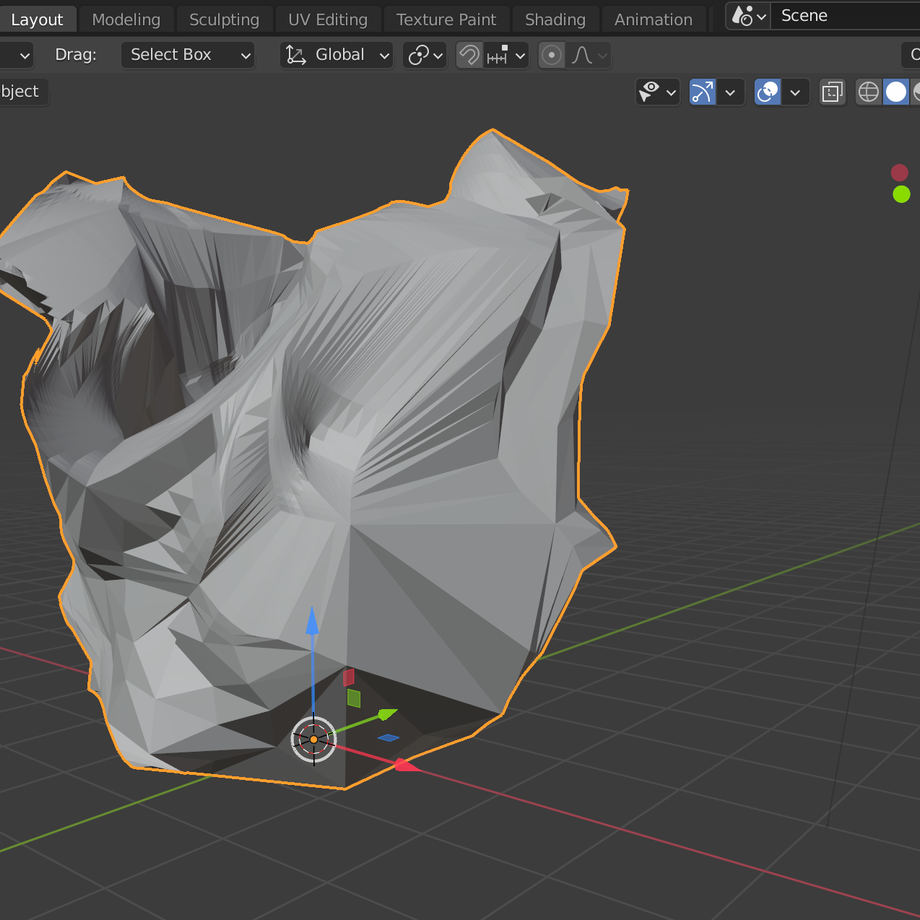Select the Shading workspace tab
The image size is (920, 920).
coord(555,19)
